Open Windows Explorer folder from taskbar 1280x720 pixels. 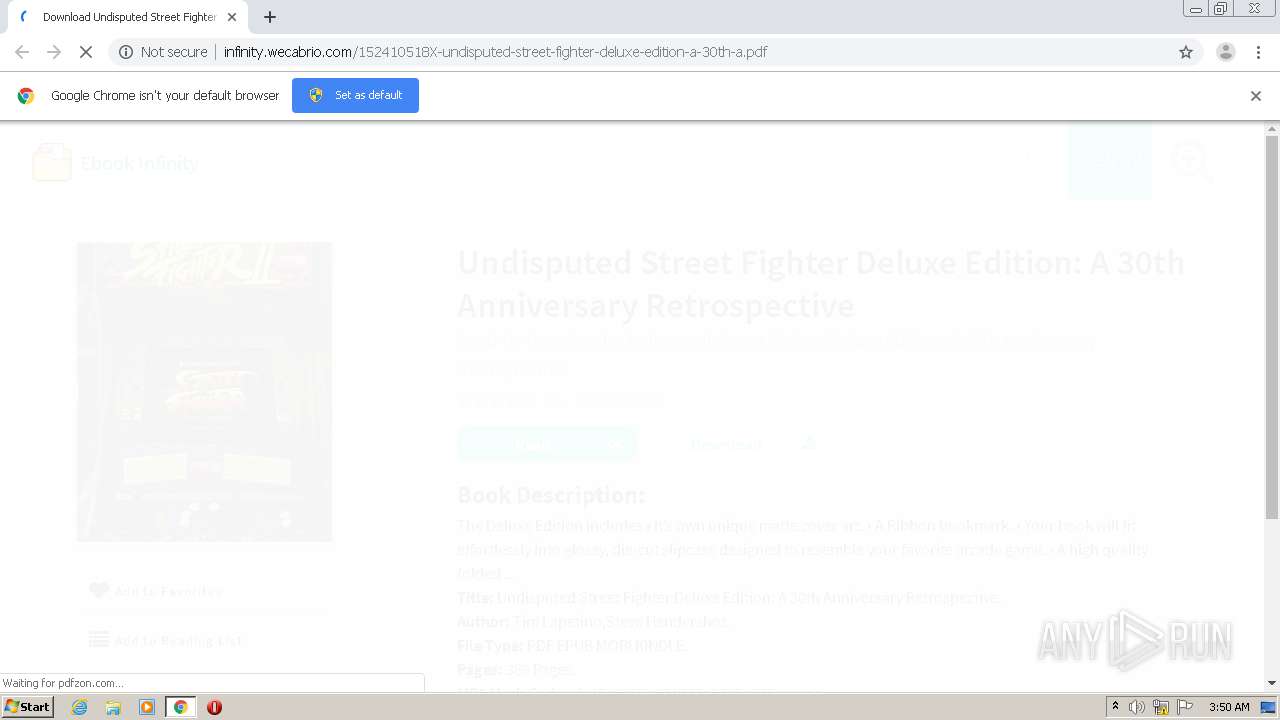(x=113, y=707)
